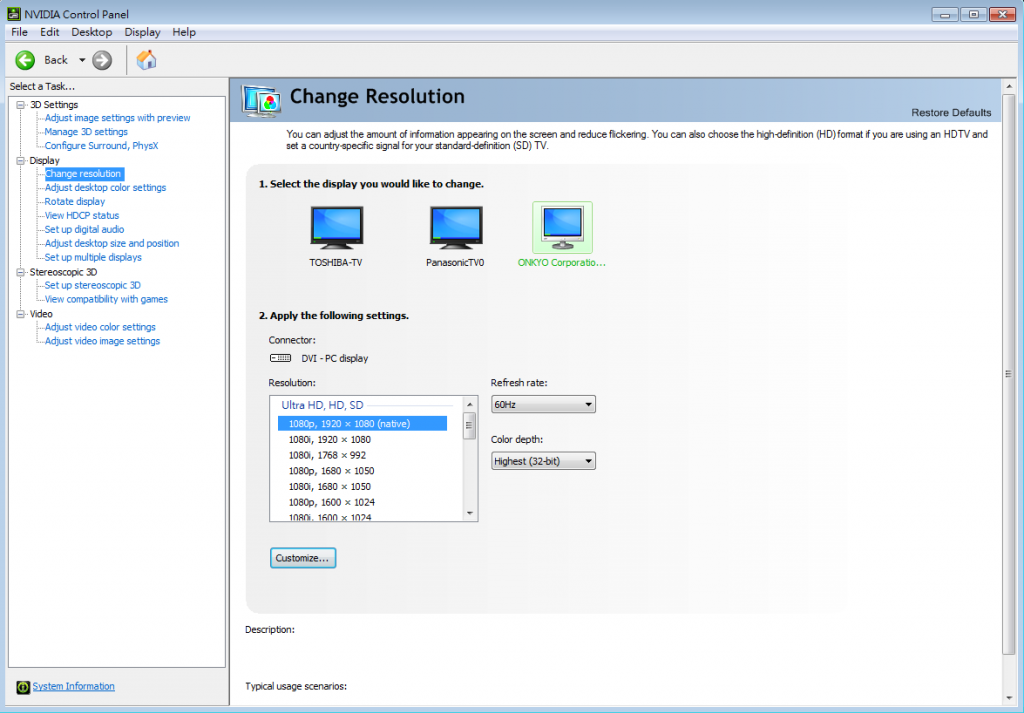Open the Color depth dropdown

543,461
